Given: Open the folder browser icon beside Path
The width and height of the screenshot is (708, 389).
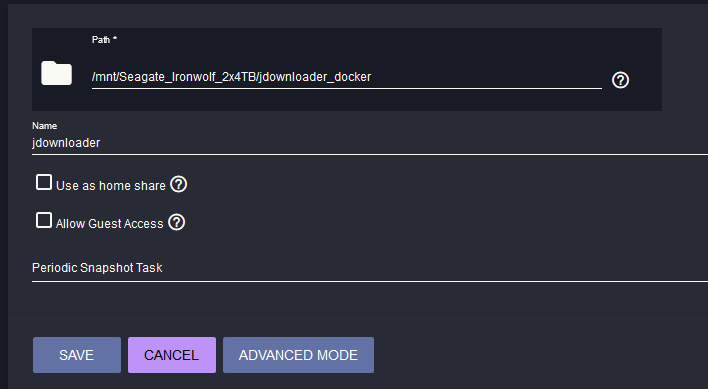Looking at the screenshot, I should pos(56,73).
